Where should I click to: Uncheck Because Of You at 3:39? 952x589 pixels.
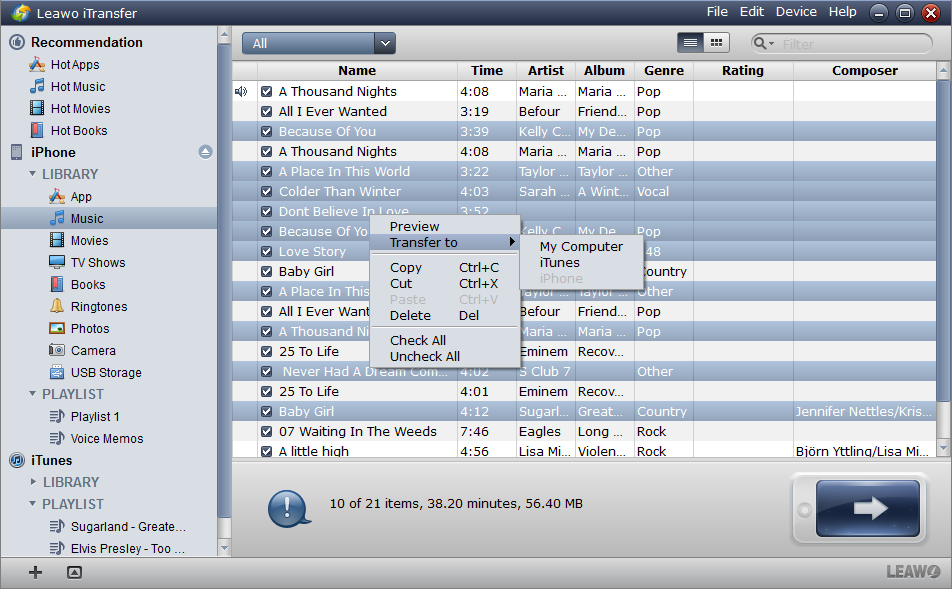[x=266, y=132]
